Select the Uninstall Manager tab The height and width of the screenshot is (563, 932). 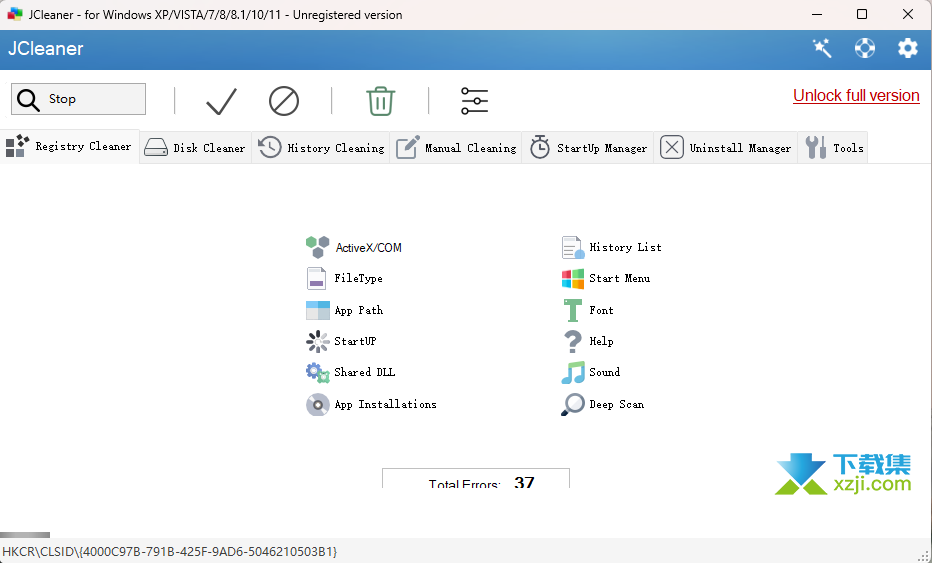coord(725,147)
